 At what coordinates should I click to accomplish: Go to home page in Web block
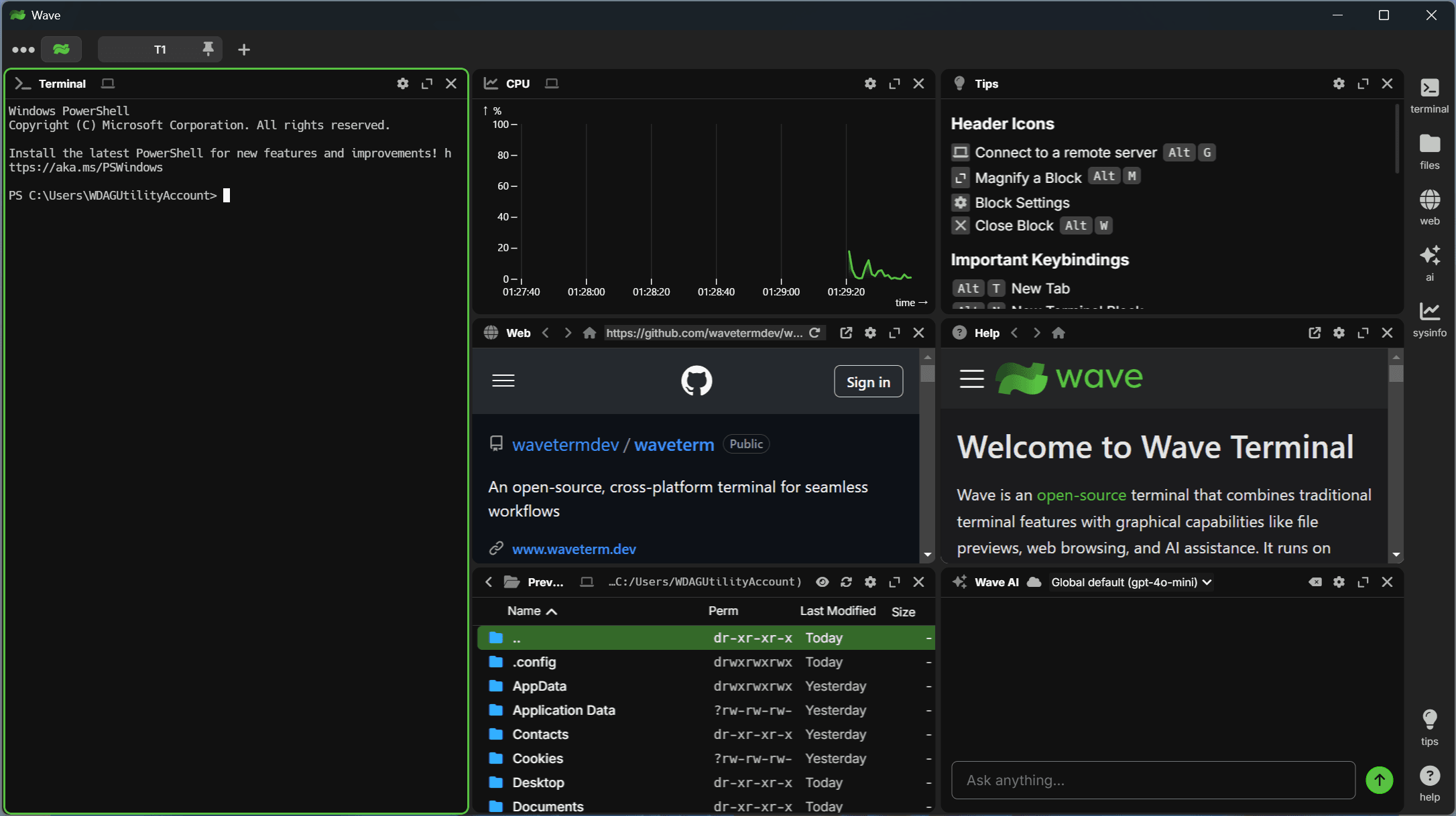tap(589, 333)
